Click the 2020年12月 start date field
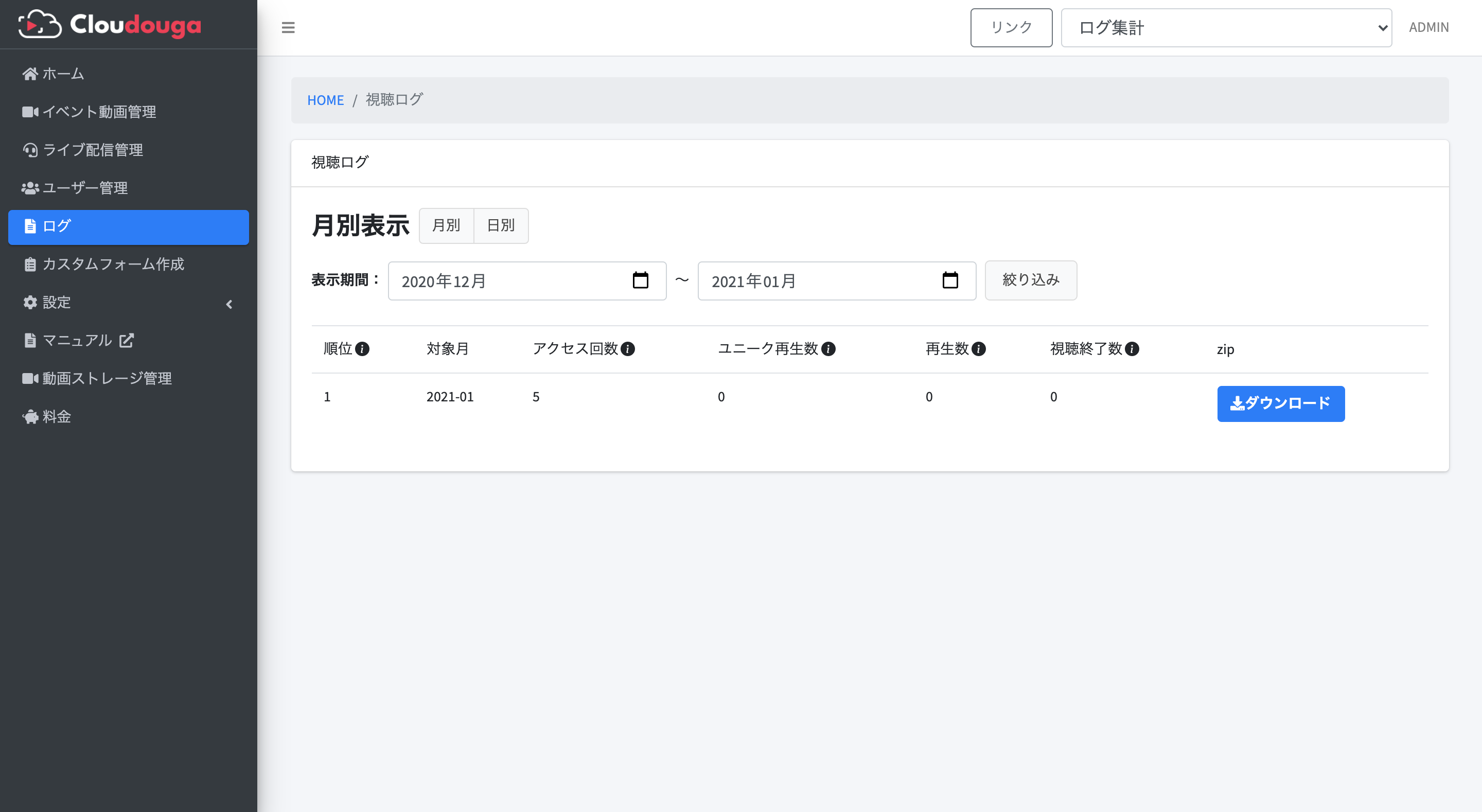1482x812 pixels. pyautogui.click(x=506, y=281)
